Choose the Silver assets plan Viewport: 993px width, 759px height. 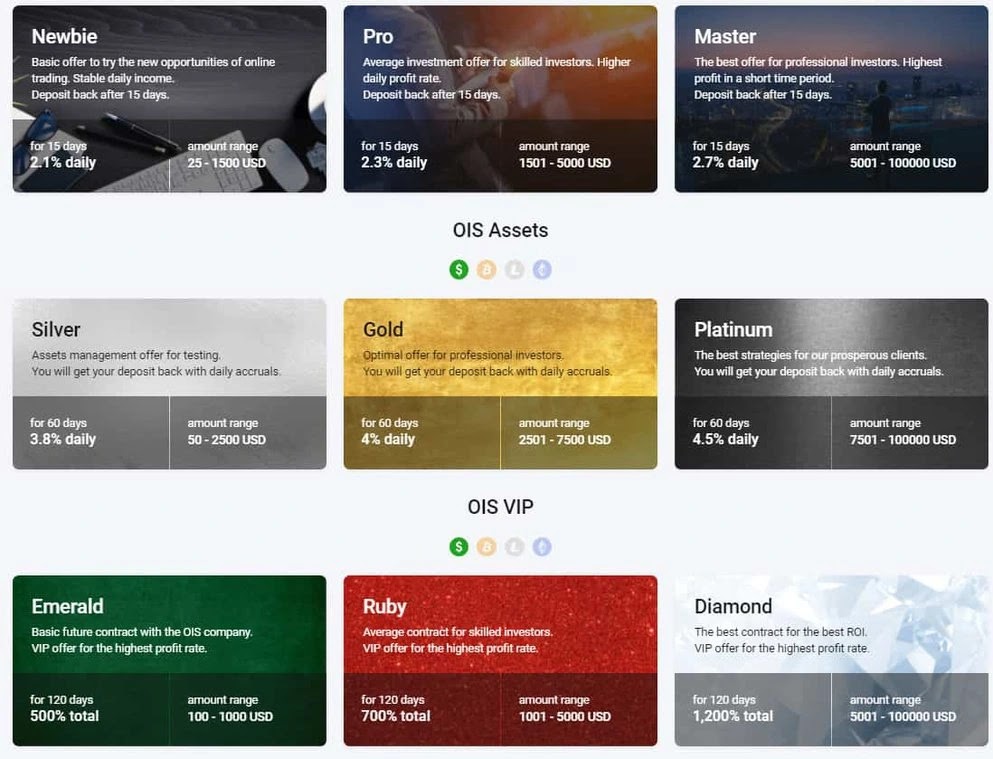pos(170,384)
